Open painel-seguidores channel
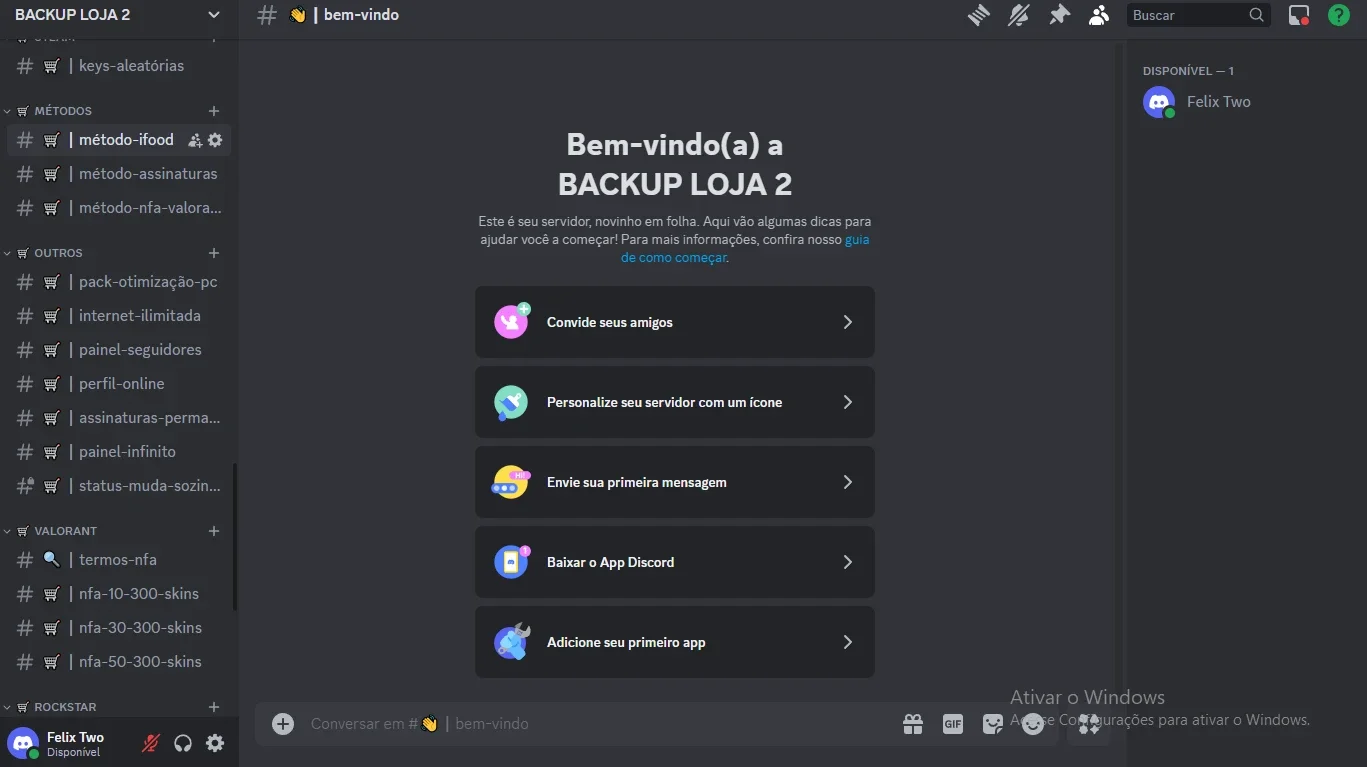 coord(119,350)
